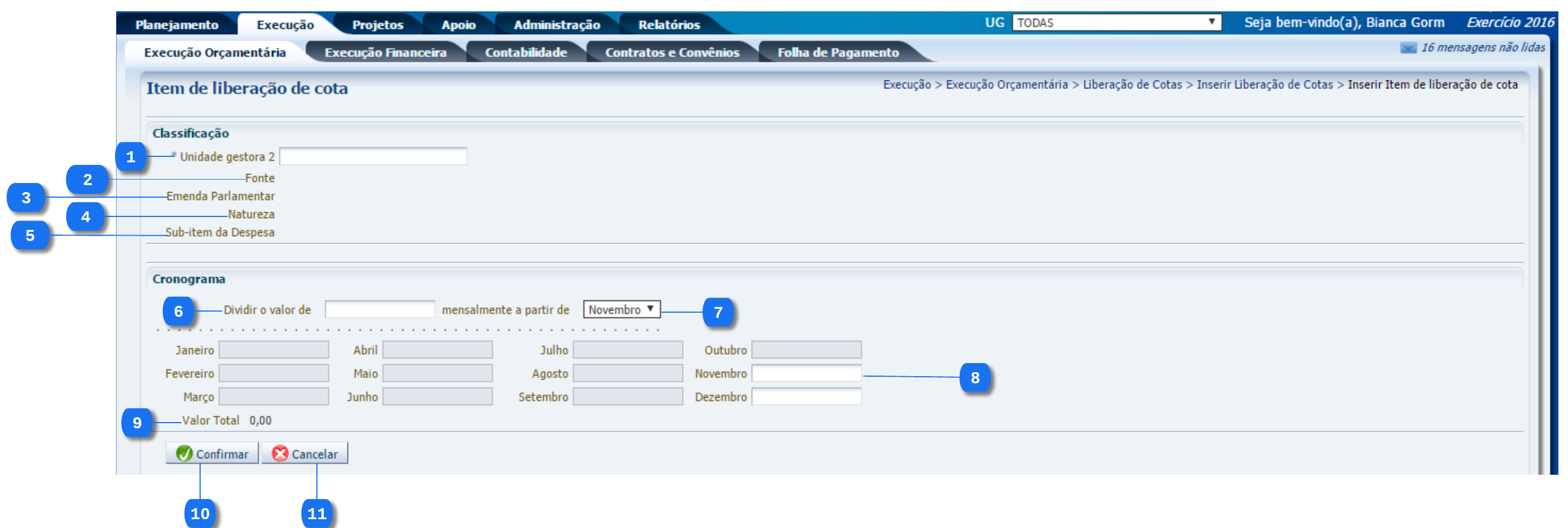Screen dimensions: 1568x528
Task: Switch to the Projetos tab
Action: (378, 24)
